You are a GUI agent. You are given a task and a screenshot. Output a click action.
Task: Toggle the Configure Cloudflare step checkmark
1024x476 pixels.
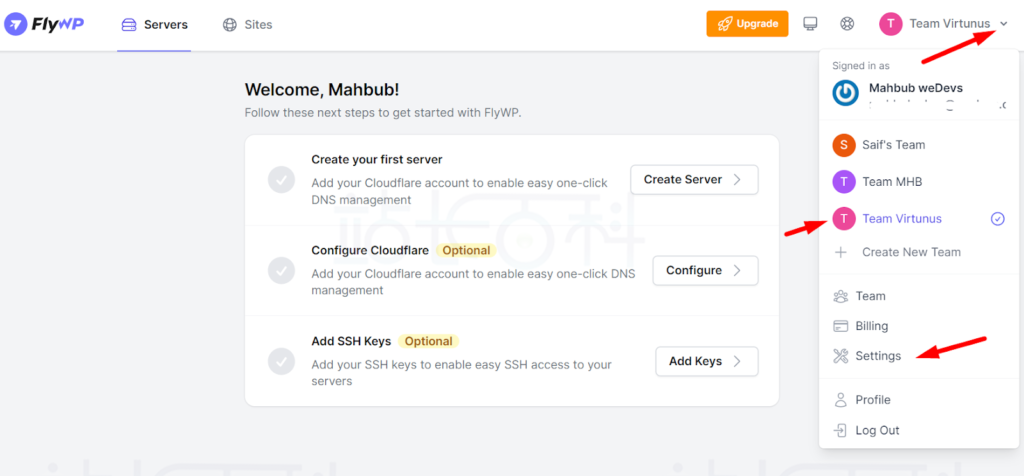pyautogui.click(x=281, y=270)
